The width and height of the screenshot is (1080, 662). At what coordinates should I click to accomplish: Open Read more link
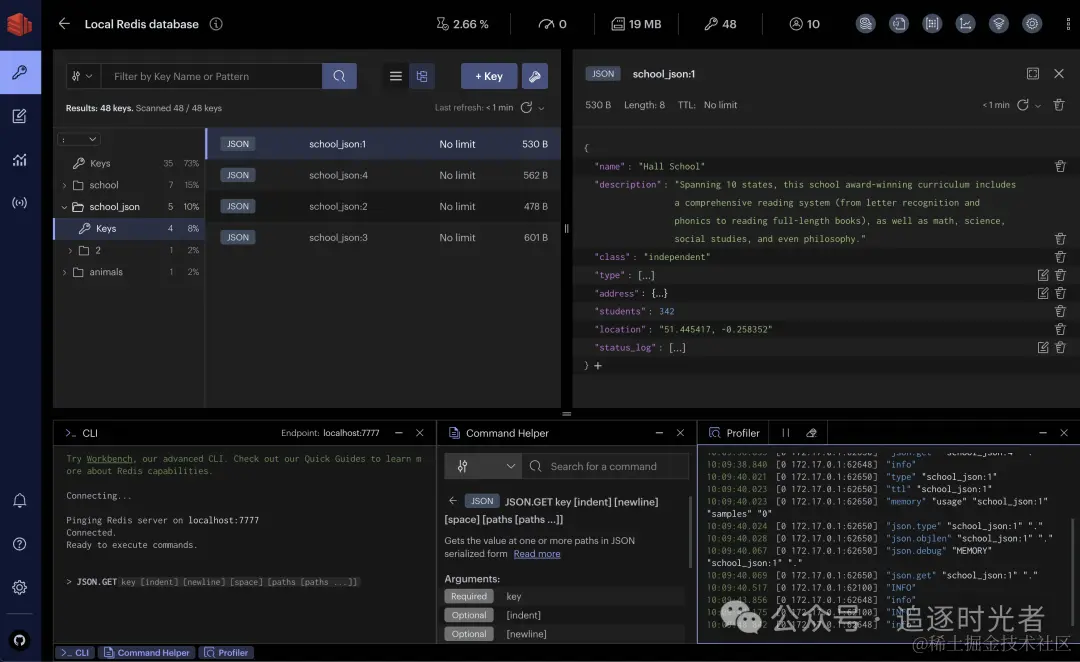coord(537,554)
